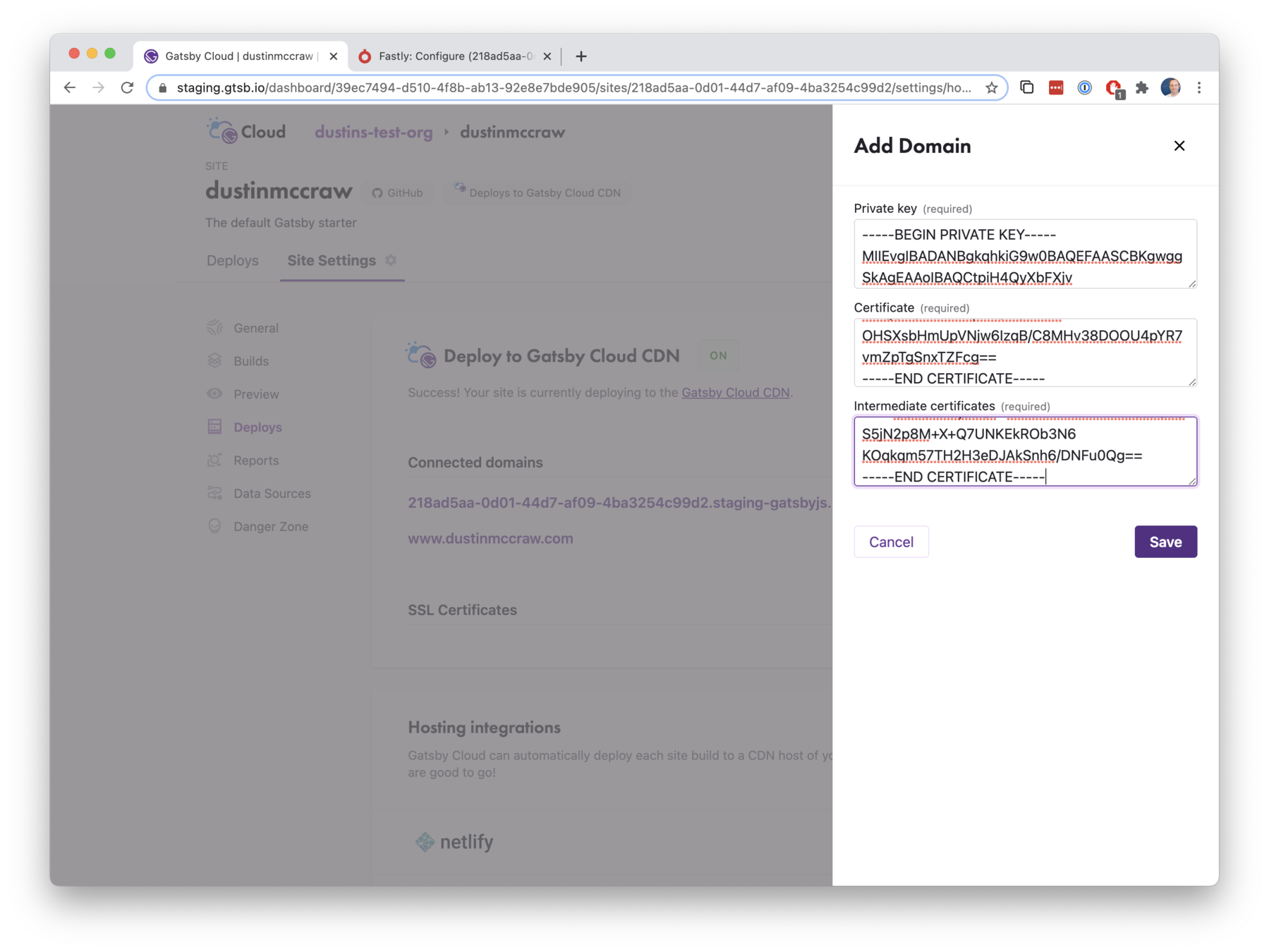
Task: Click the Preview eye icon
Action: pos(214,393)
